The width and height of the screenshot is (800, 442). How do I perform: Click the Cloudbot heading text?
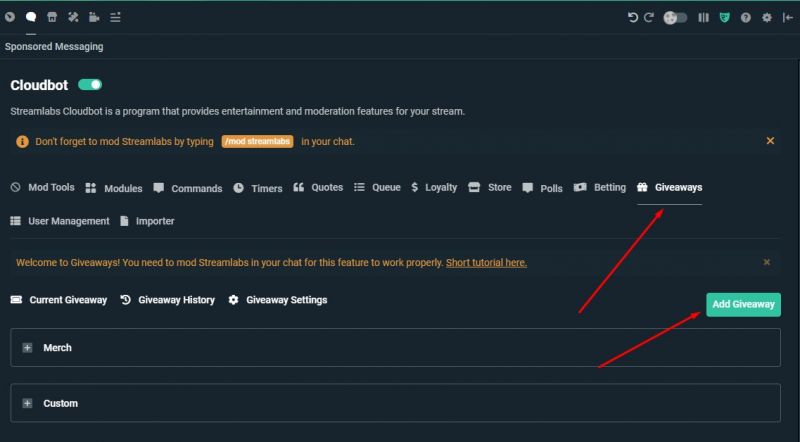pyautogui.click(x=39, y=85)
